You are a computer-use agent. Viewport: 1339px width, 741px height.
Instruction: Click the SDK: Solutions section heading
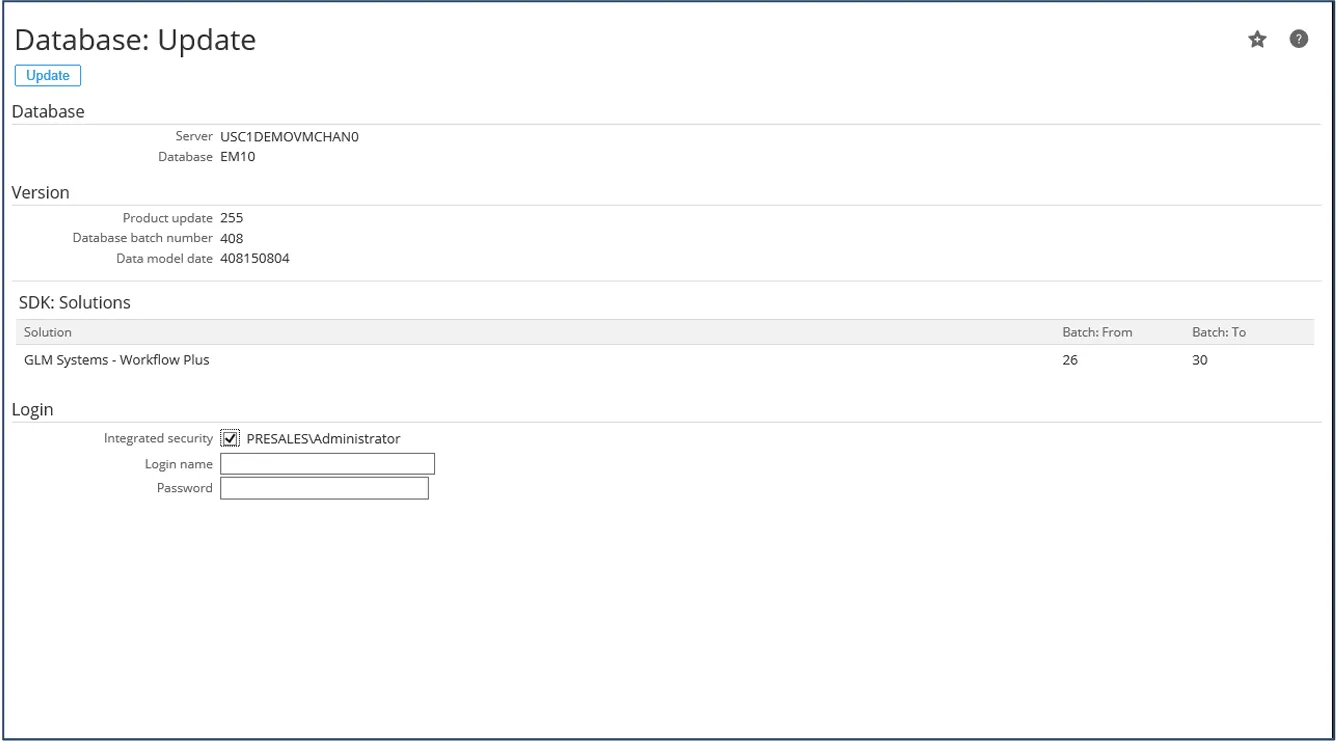[75, 302]
